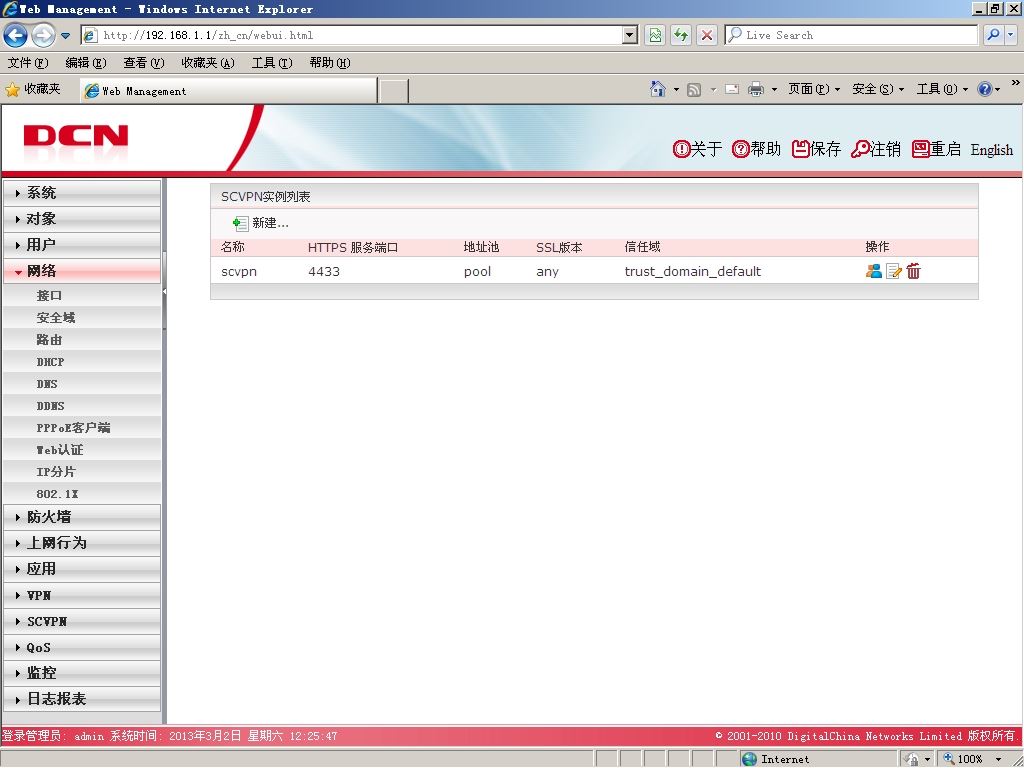
Task: Expand the 日志报表 sidebar section
Action: 82,699
